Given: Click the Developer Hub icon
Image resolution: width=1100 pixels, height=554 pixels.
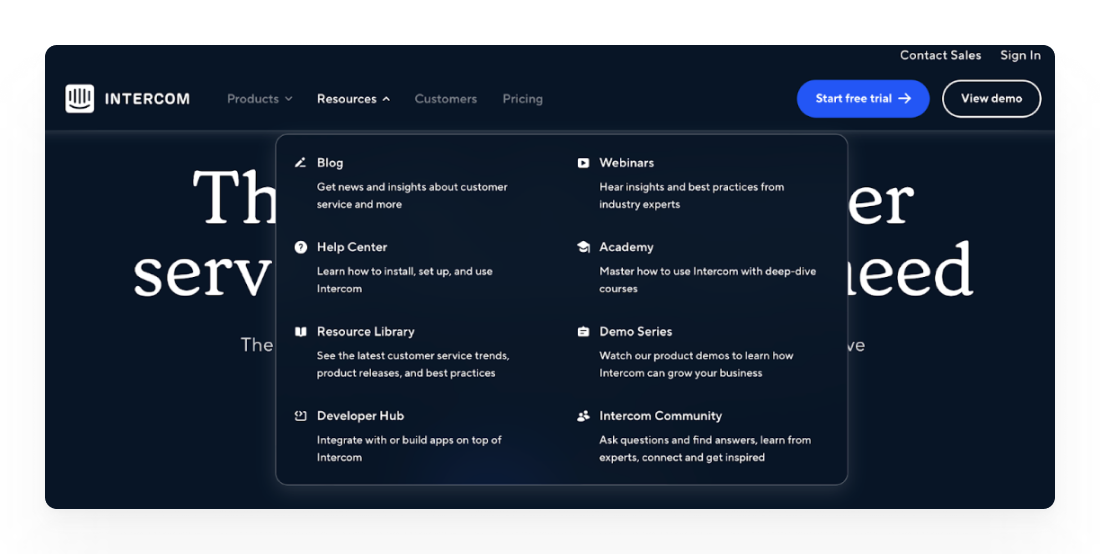Looking at the screenshot, I should (x=301, y=416).
